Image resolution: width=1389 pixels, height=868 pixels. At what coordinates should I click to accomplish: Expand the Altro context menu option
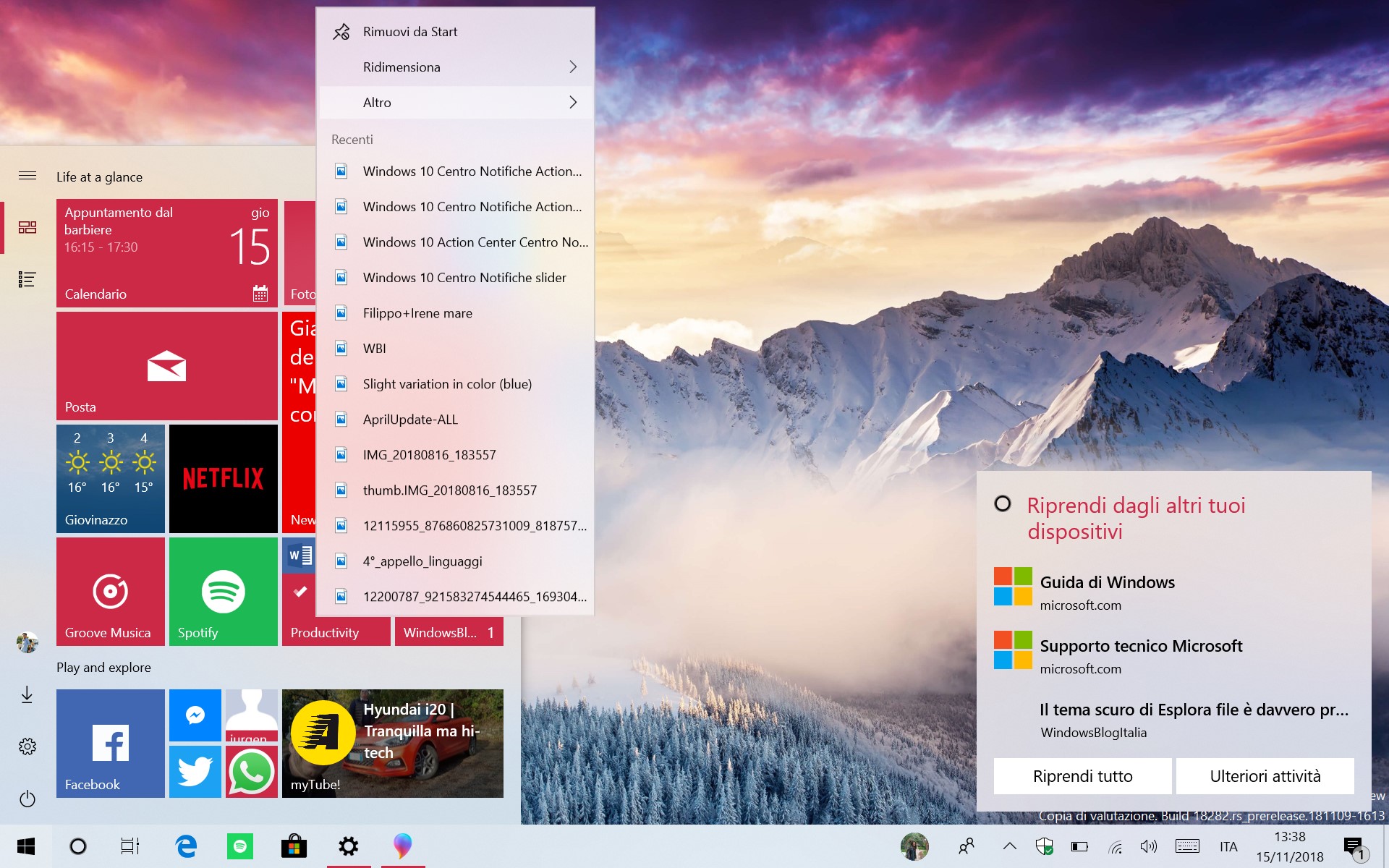pos(454,102)
